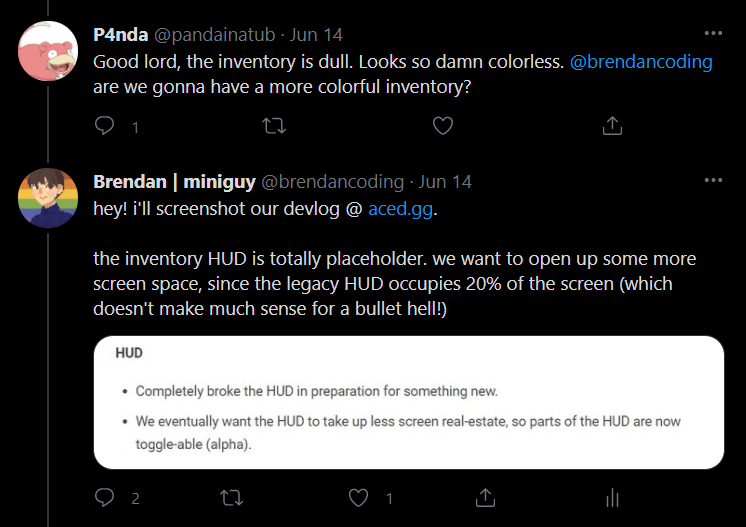746x527 pixels.
Task: Click Brendan | miniguy display name
Action: [174, 182]
